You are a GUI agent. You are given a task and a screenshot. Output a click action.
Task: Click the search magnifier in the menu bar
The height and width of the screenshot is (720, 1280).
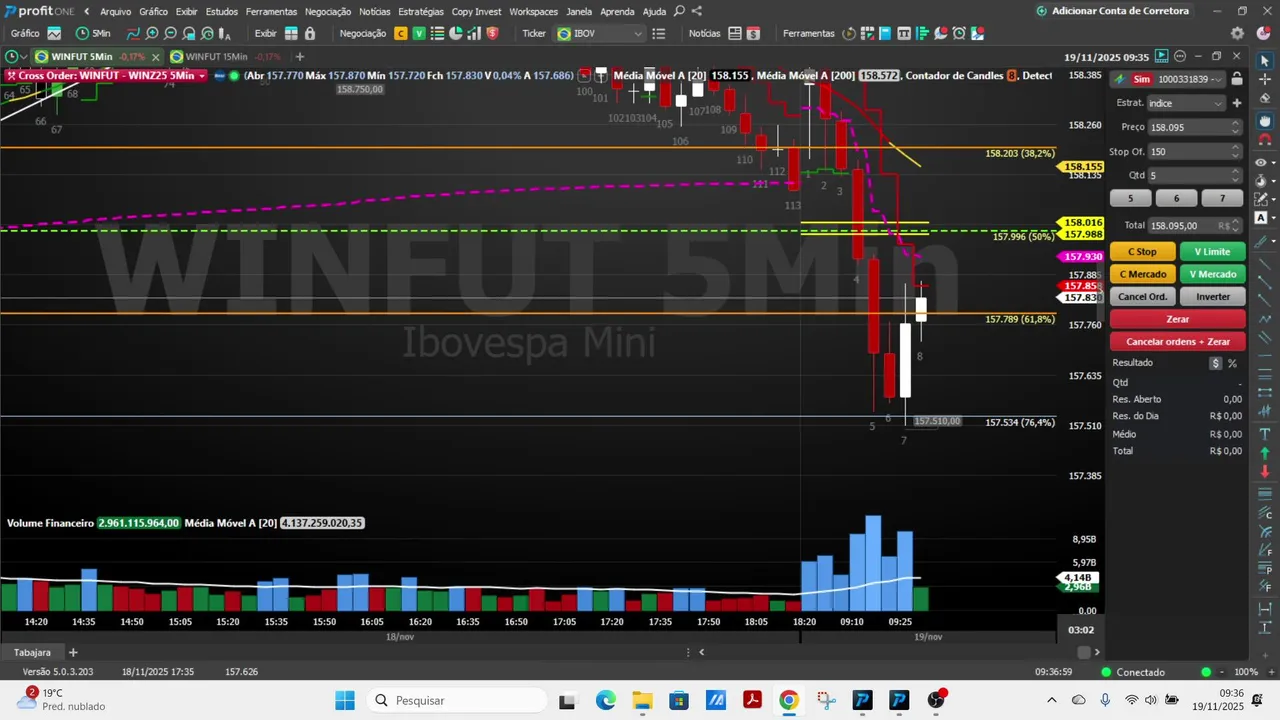(x=680, y=11)
